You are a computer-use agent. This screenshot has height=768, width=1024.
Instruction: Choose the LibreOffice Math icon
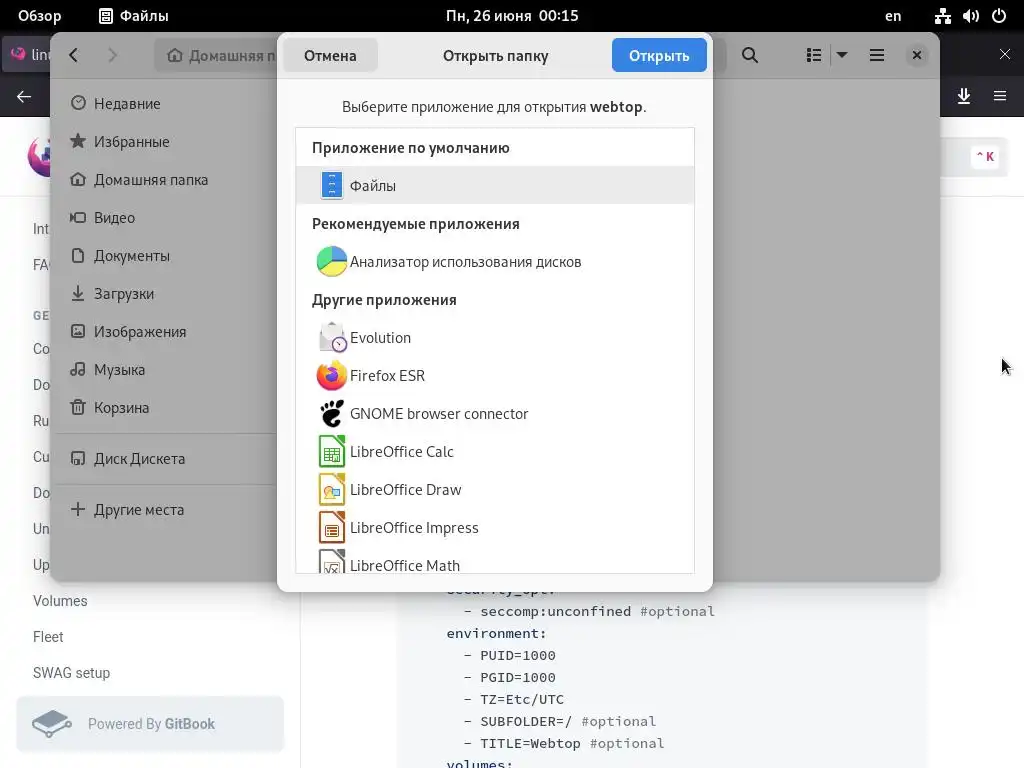(x=332, y=562)
